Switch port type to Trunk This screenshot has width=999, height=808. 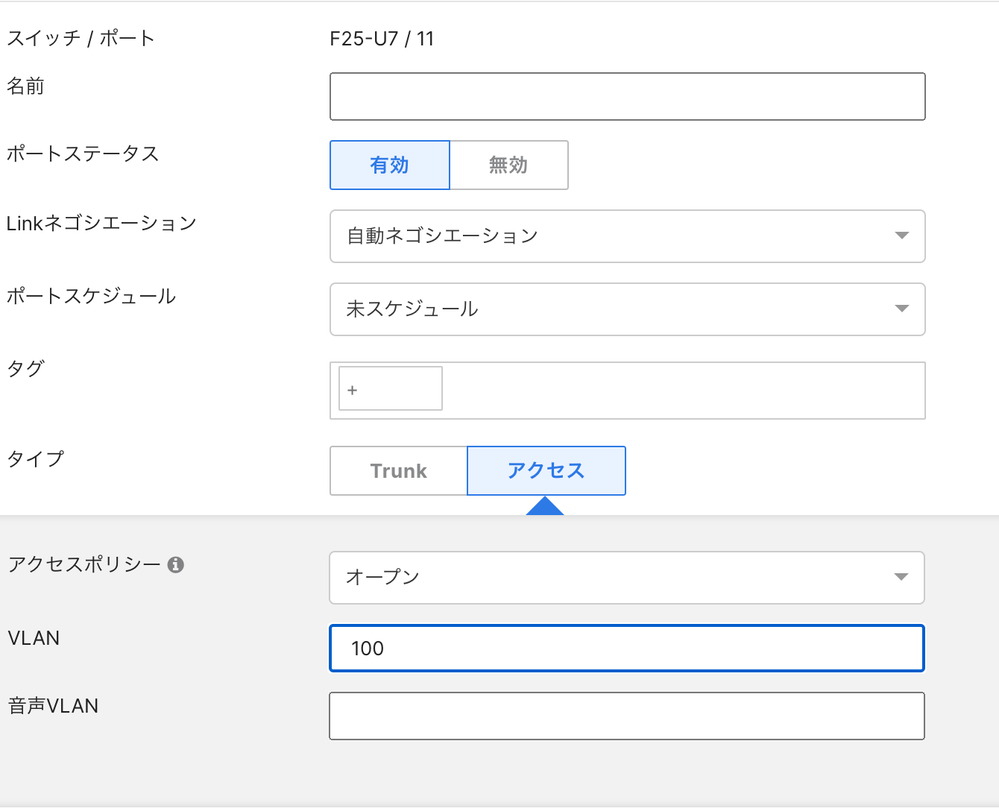[398, 471]
